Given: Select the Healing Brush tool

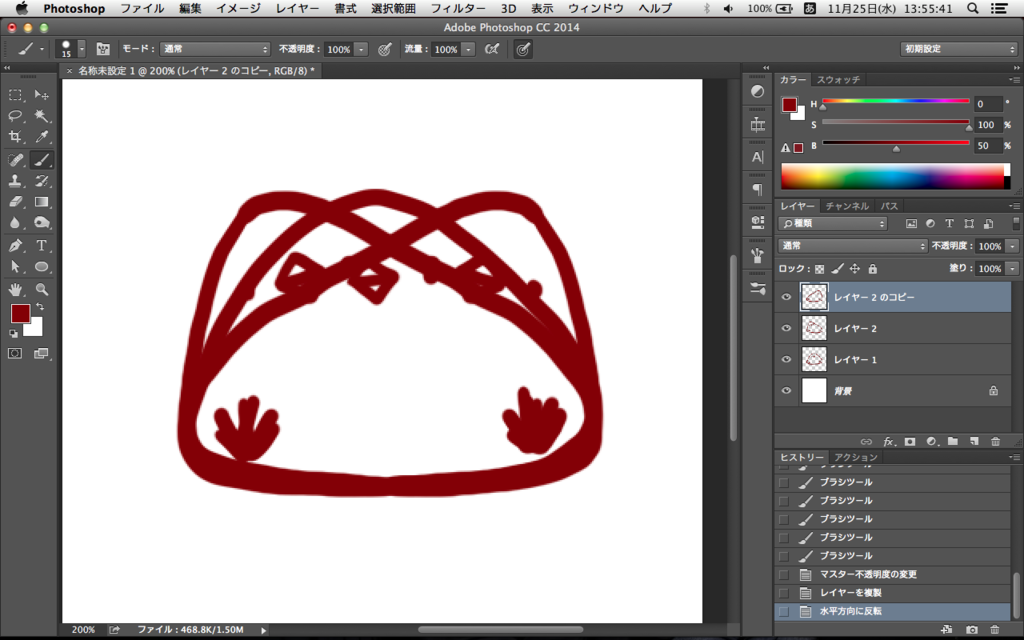Looking at the screenshot, I should pyautogui.click(x=15, y=160).
